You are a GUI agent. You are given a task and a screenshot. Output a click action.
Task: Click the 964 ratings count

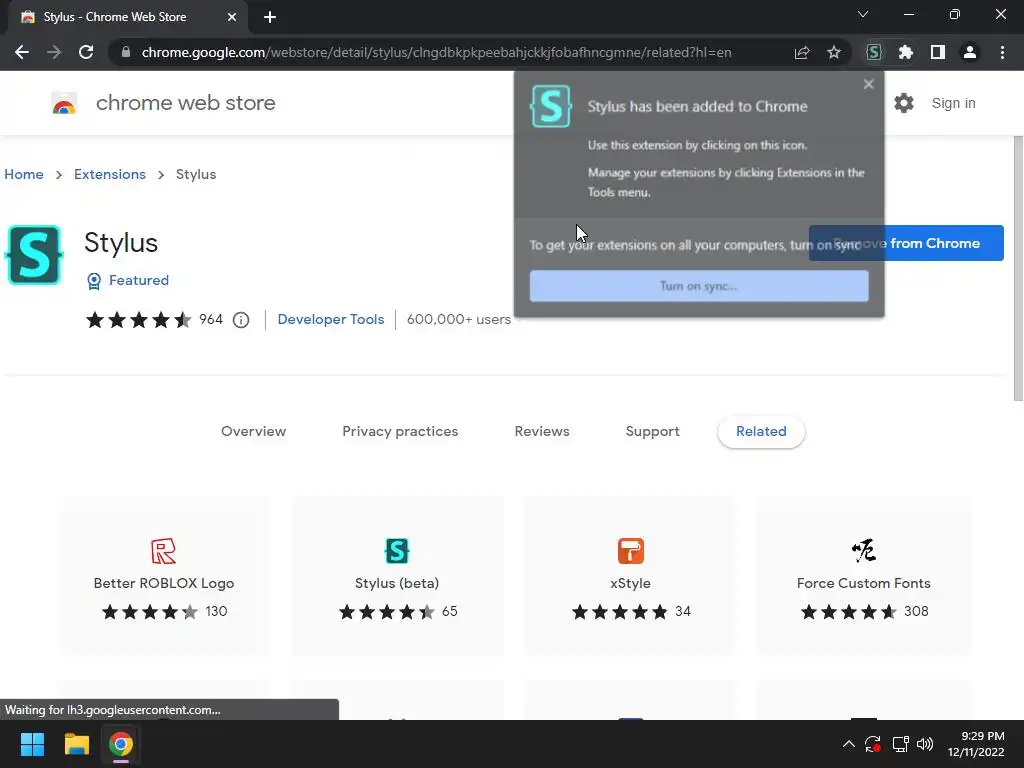coord(211,319)
